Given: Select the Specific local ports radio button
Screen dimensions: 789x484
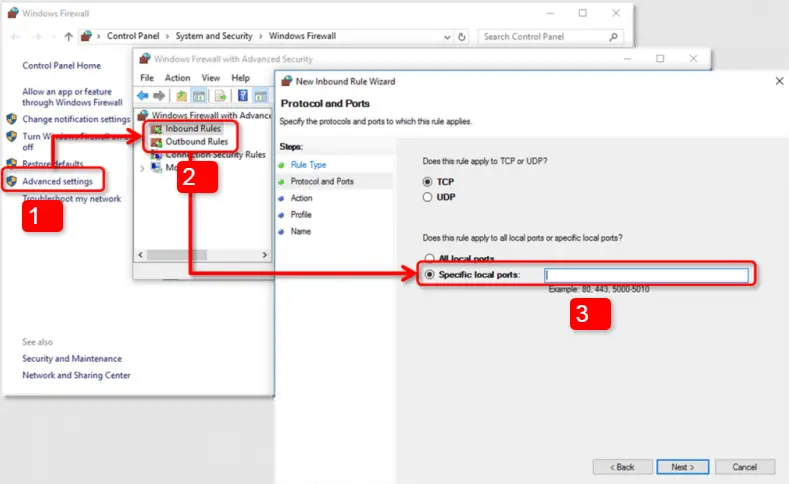Looking at the screenshot, I should (x=430, y=275).
